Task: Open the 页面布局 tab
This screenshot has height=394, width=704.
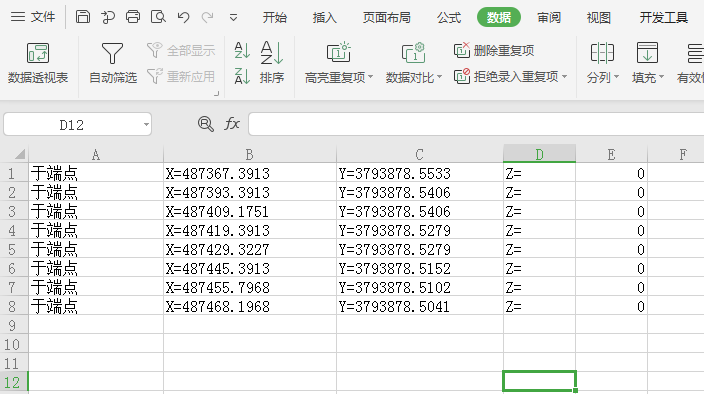Action: pos(387,18)
